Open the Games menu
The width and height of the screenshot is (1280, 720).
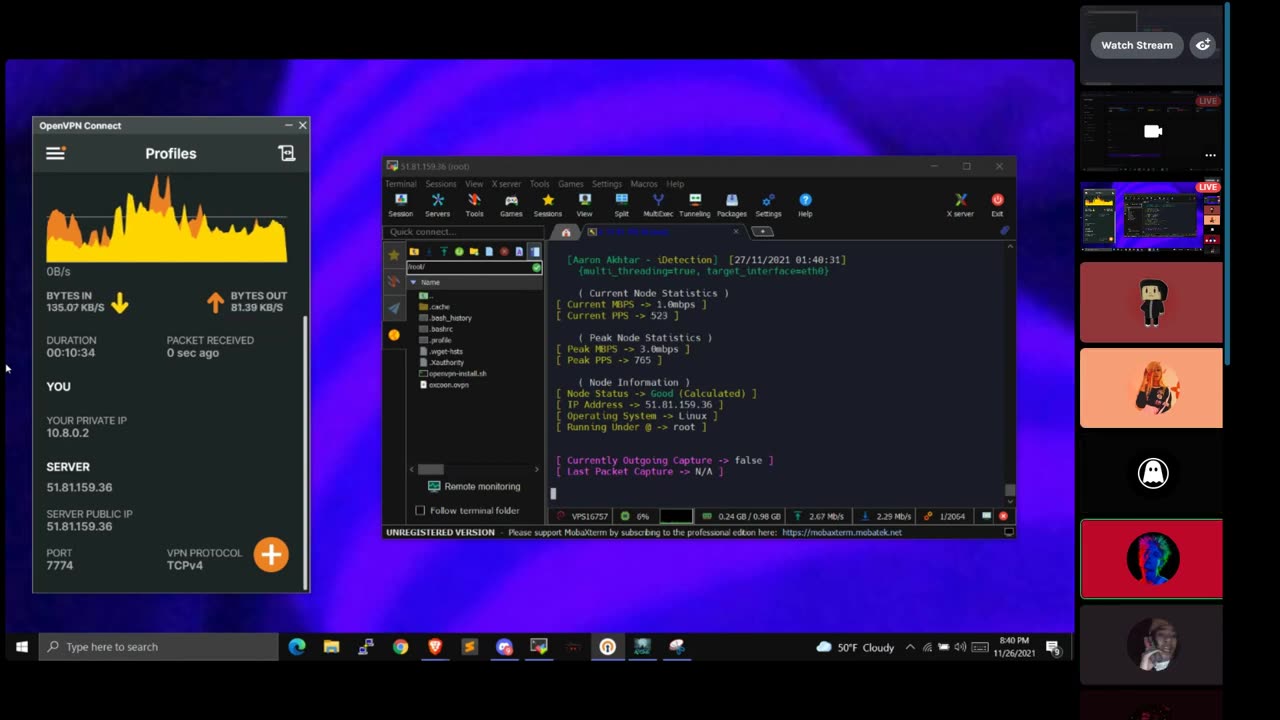coord(571,184)
